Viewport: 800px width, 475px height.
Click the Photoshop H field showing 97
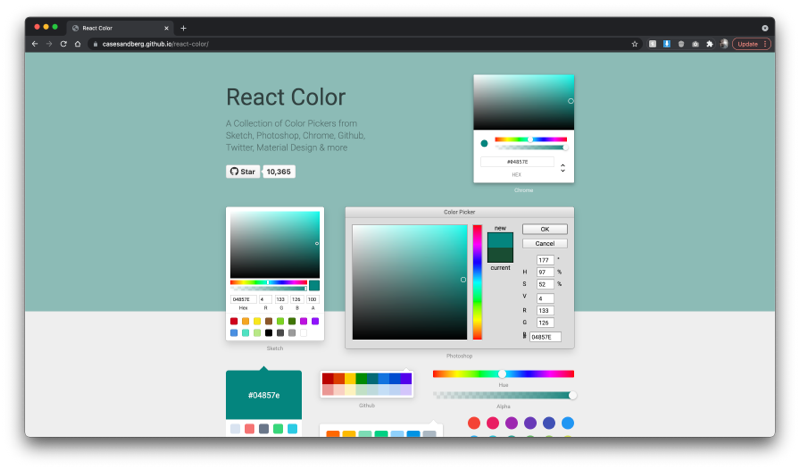[545, 272]
